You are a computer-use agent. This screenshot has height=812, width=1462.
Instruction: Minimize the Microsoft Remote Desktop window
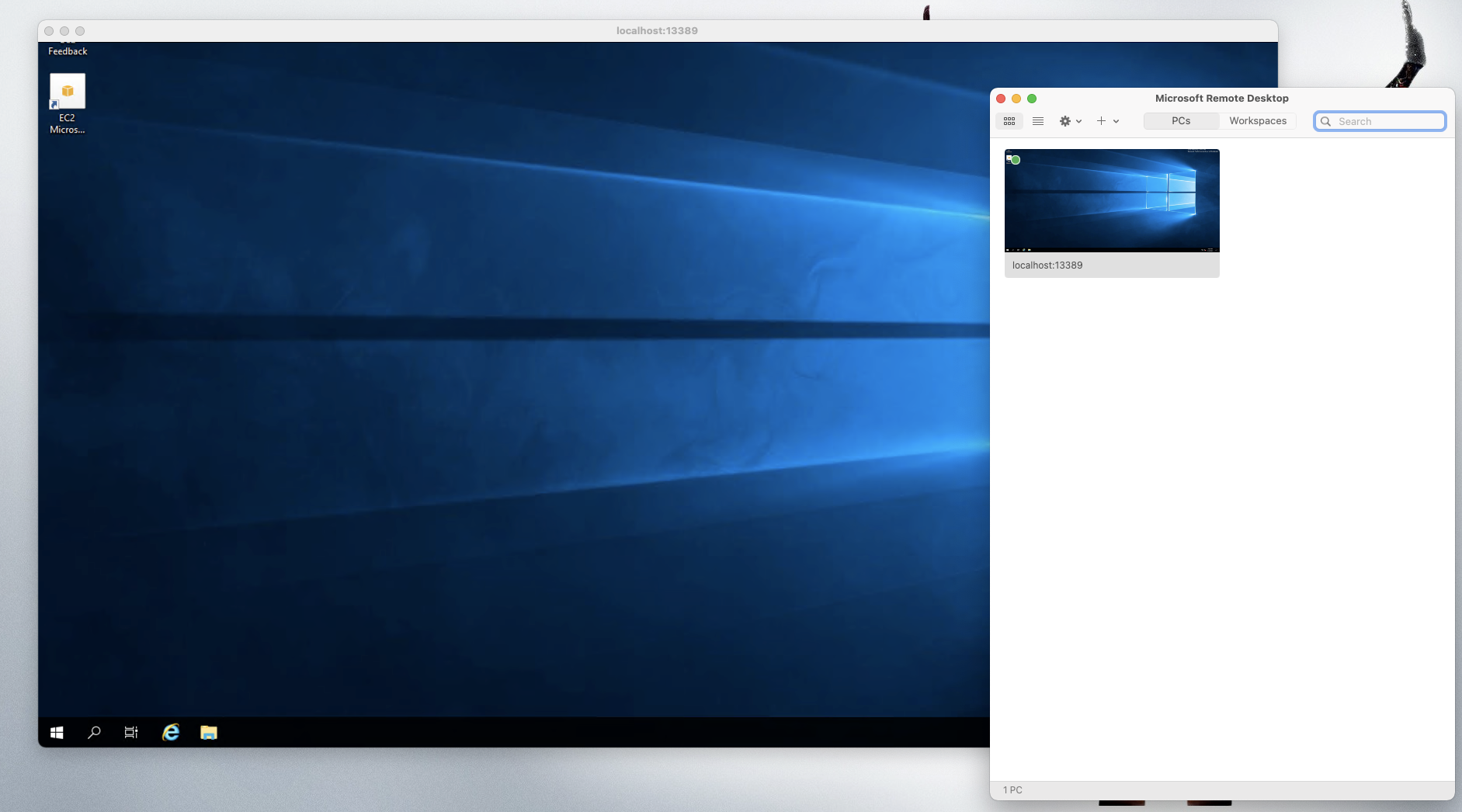pos(1016,99)
